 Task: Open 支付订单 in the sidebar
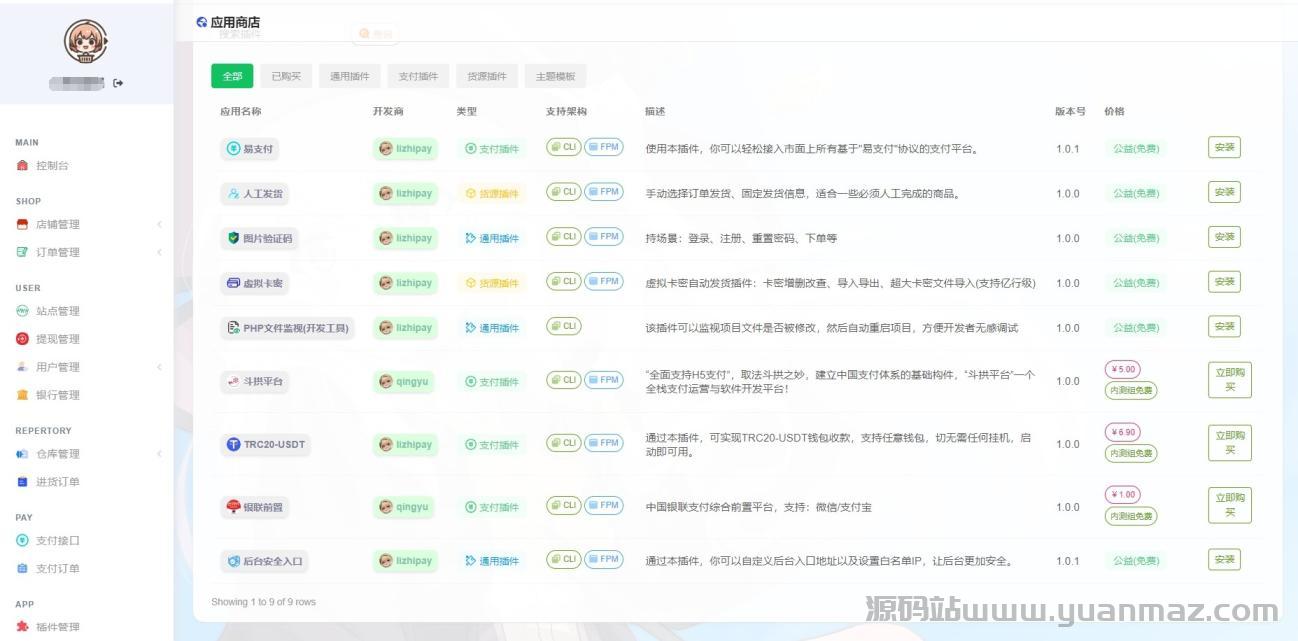click(57, 569)
